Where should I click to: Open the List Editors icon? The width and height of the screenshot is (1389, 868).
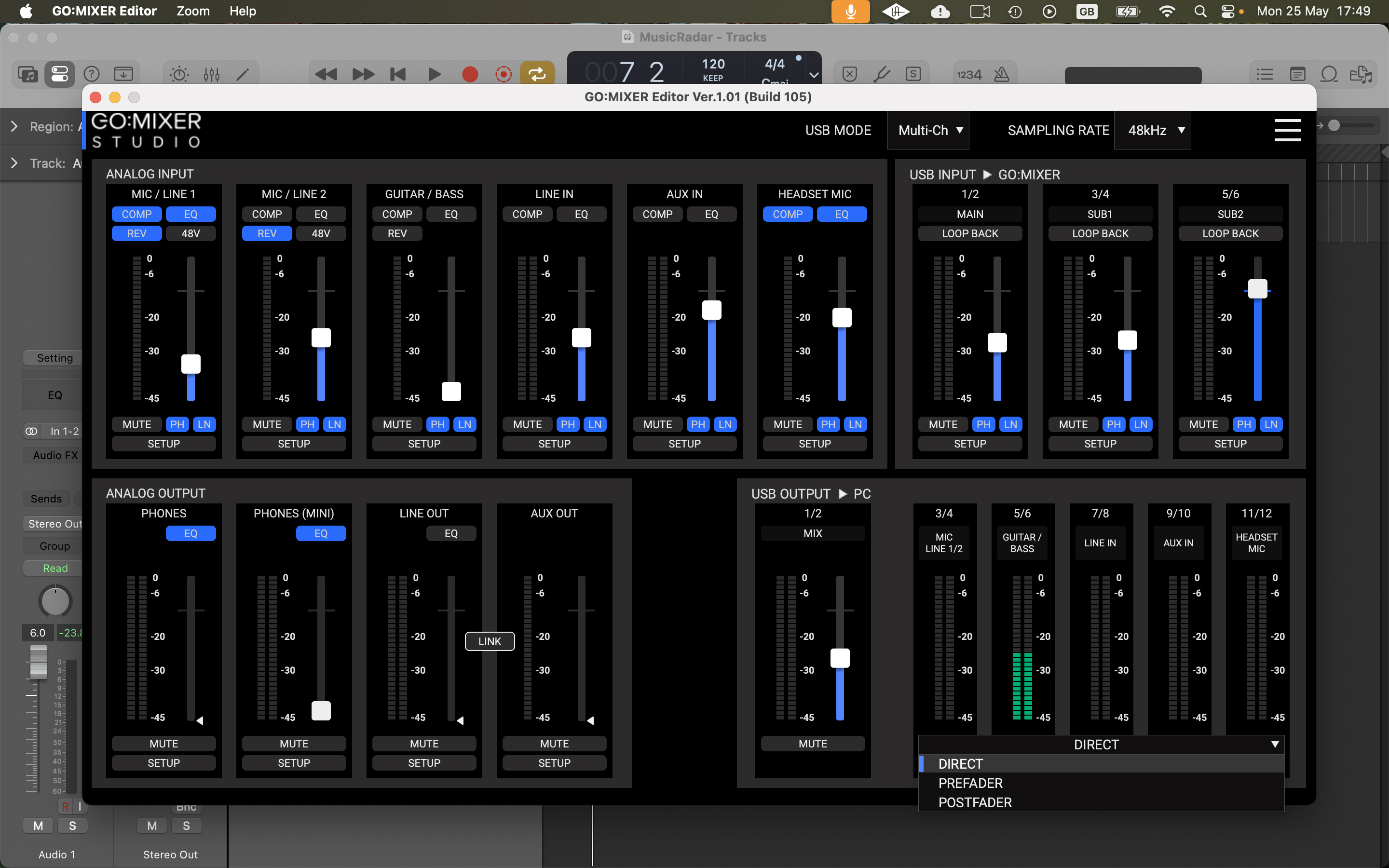coord(1265,74)
